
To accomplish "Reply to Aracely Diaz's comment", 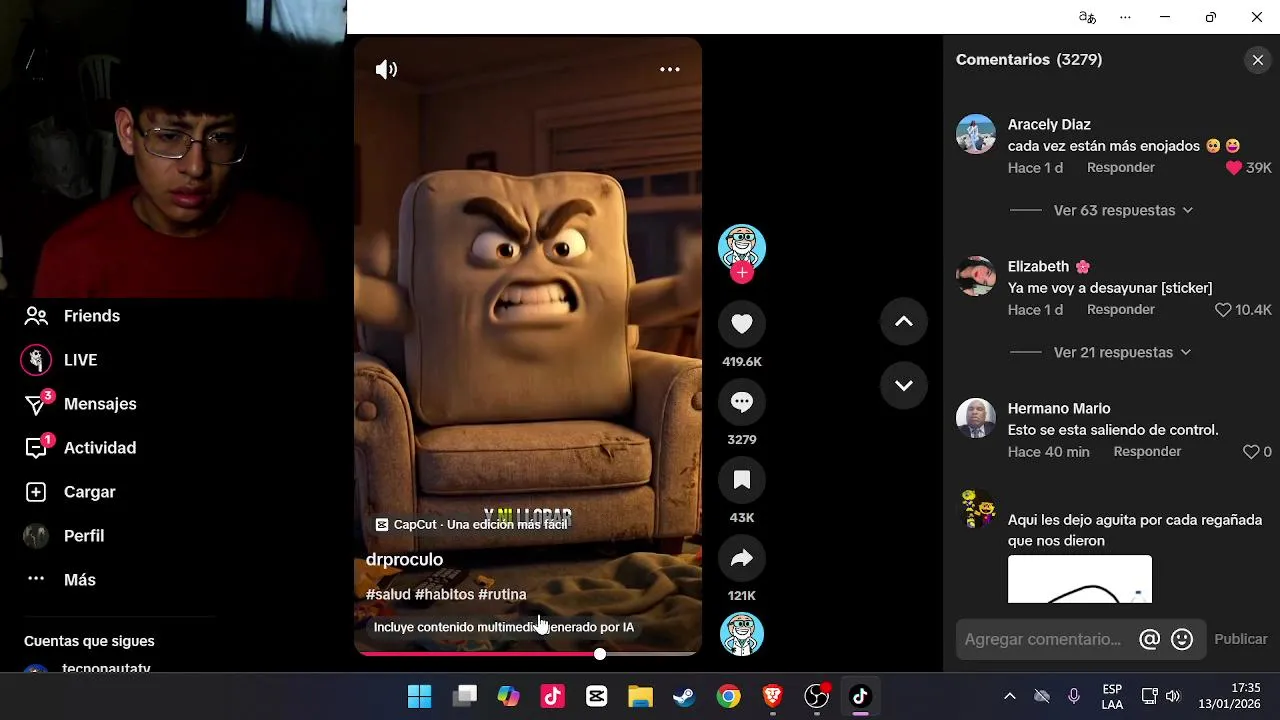I will coord(1121,168).
